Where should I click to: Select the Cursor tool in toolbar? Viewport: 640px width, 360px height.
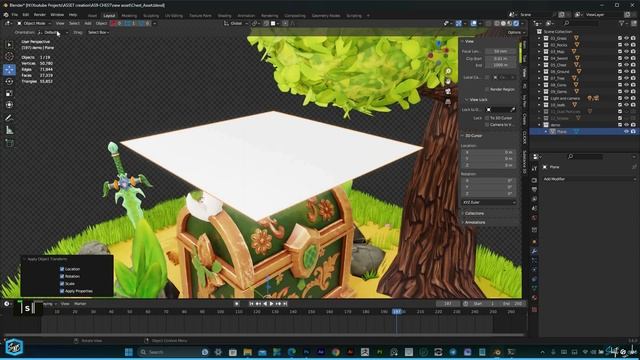(9, 57)
